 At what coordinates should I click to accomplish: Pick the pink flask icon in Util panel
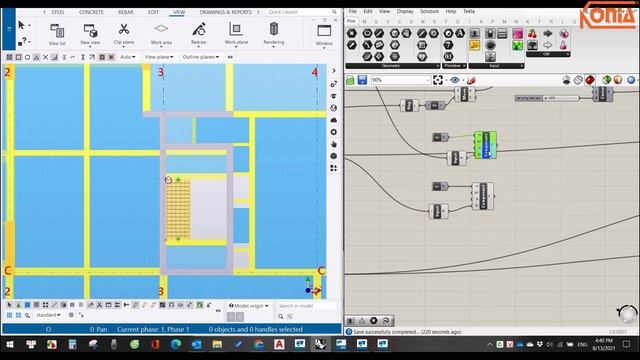(x=563, y=45)
